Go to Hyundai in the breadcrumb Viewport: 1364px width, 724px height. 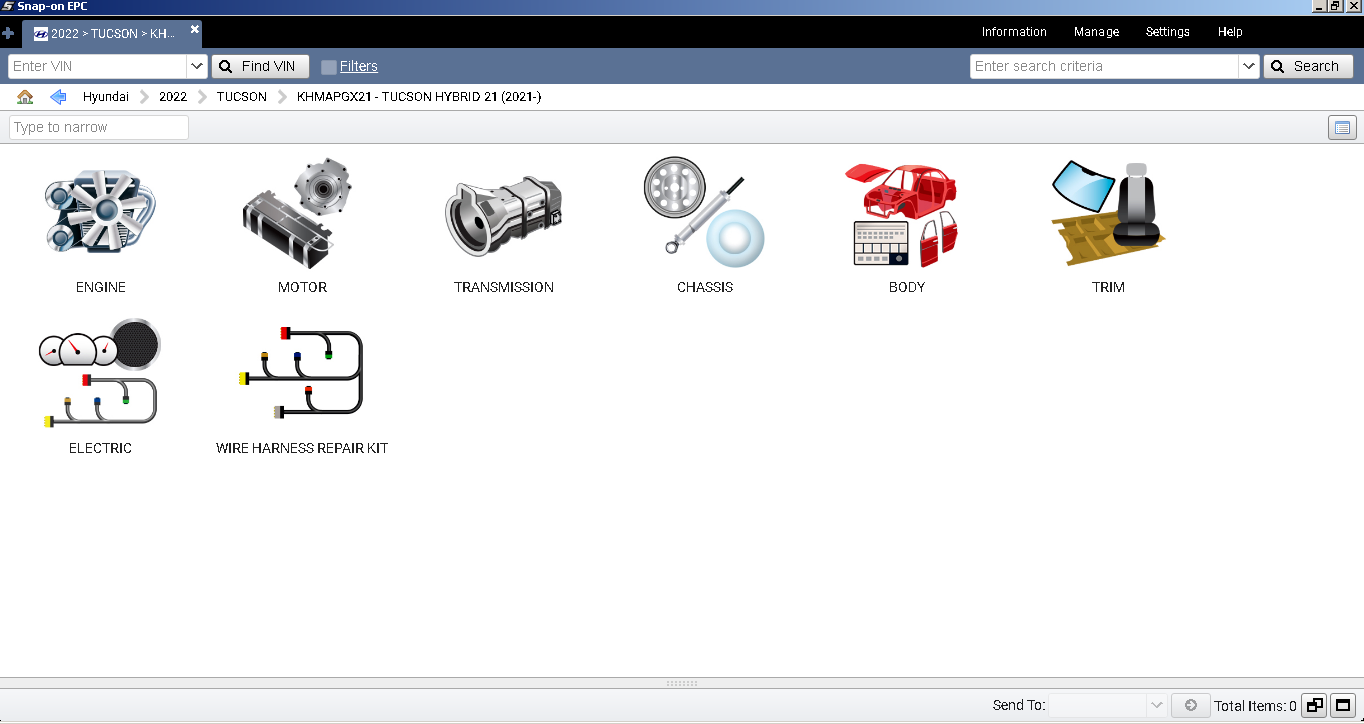coord(106,97)
